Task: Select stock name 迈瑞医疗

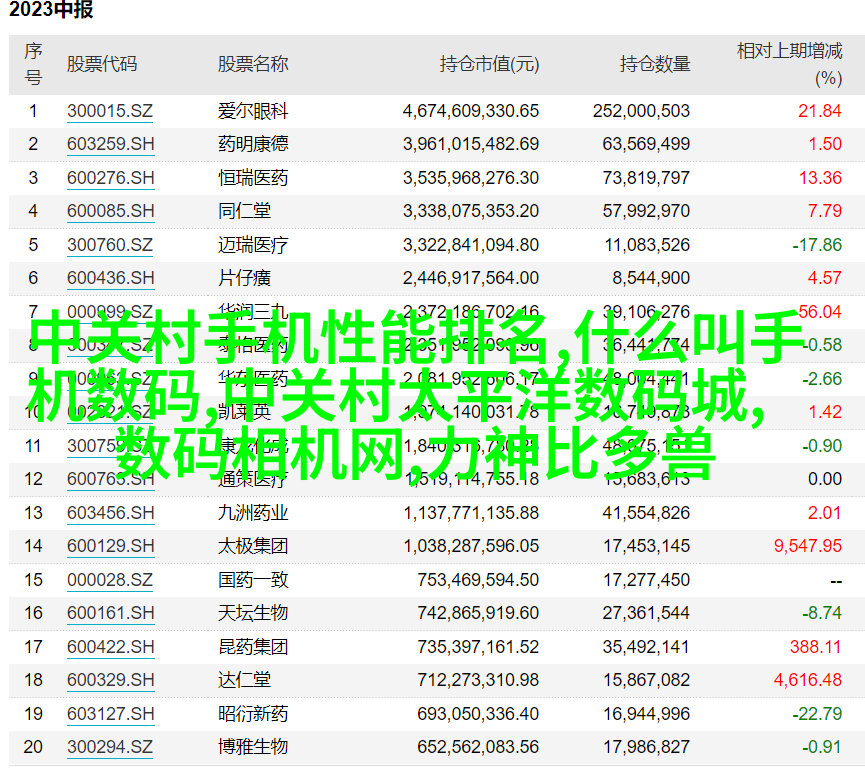Action: (x=253, y=245)
